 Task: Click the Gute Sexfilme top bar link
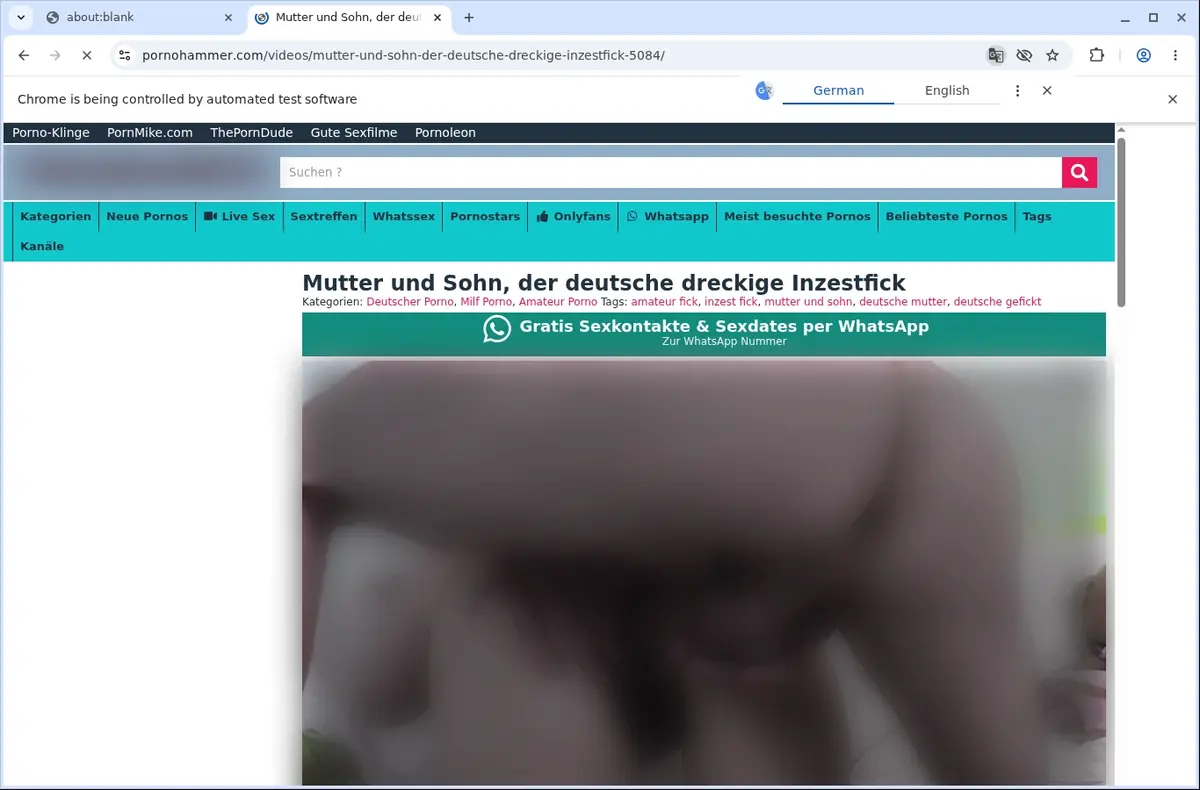coord(354,133)
